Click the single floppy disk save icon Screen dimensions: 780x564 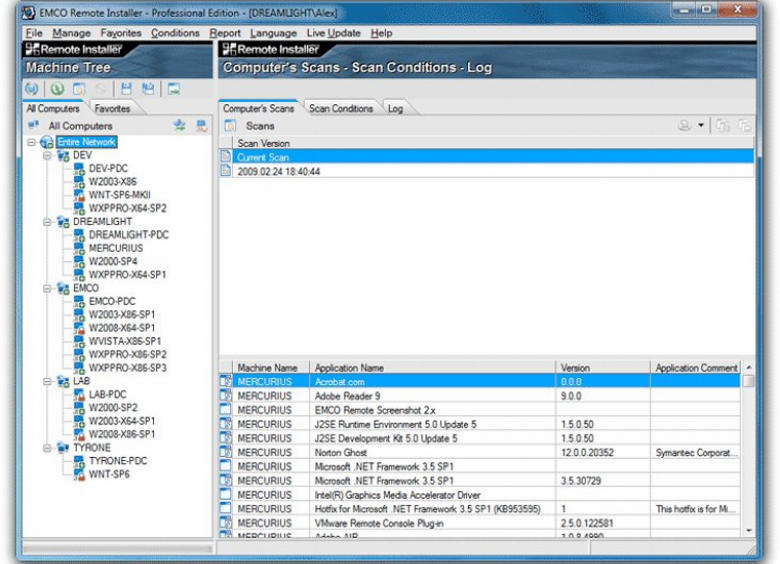(126, 89)
